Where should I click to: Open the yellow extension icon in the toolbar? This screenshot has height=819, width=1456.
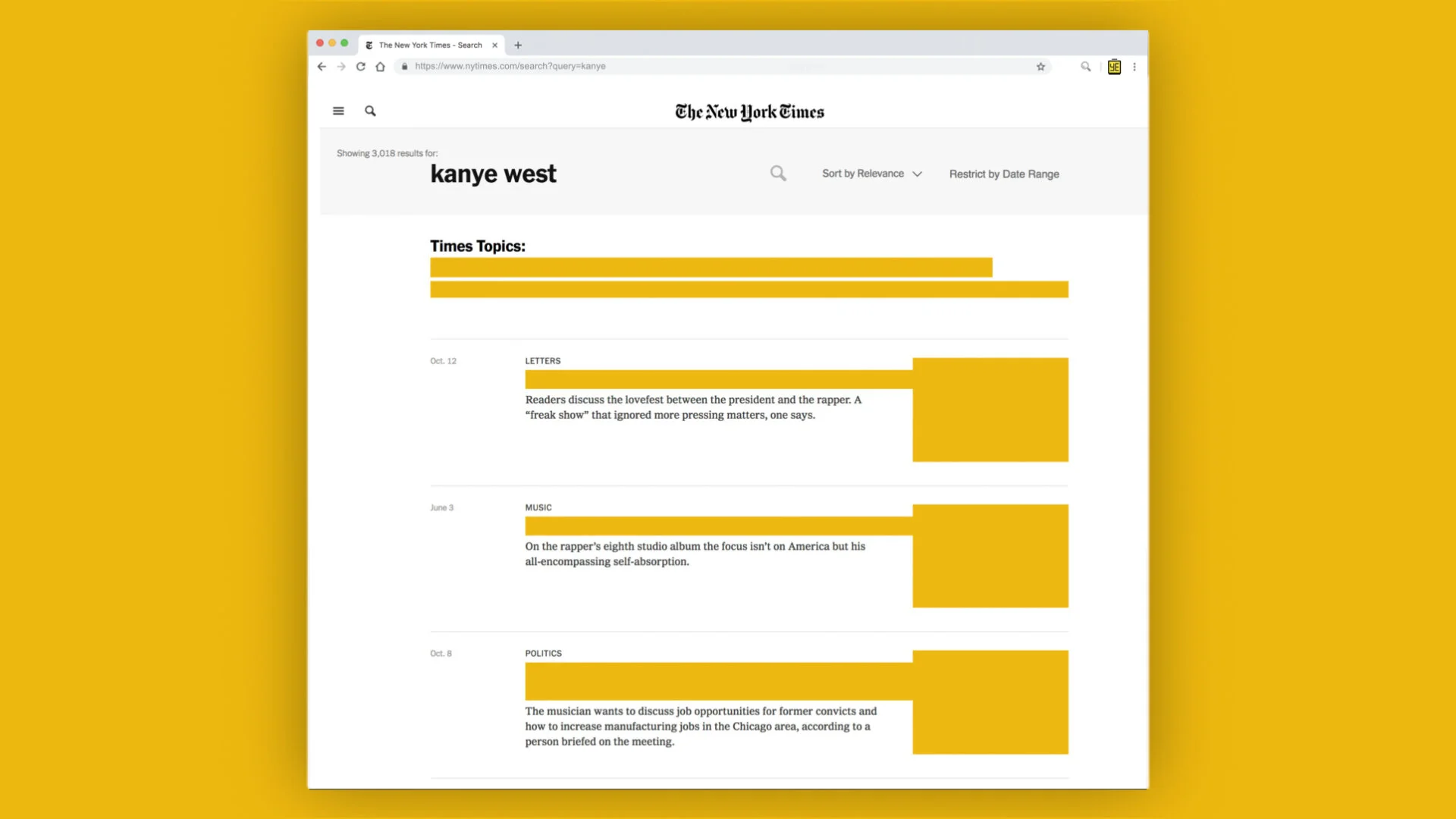point(1114,67)
